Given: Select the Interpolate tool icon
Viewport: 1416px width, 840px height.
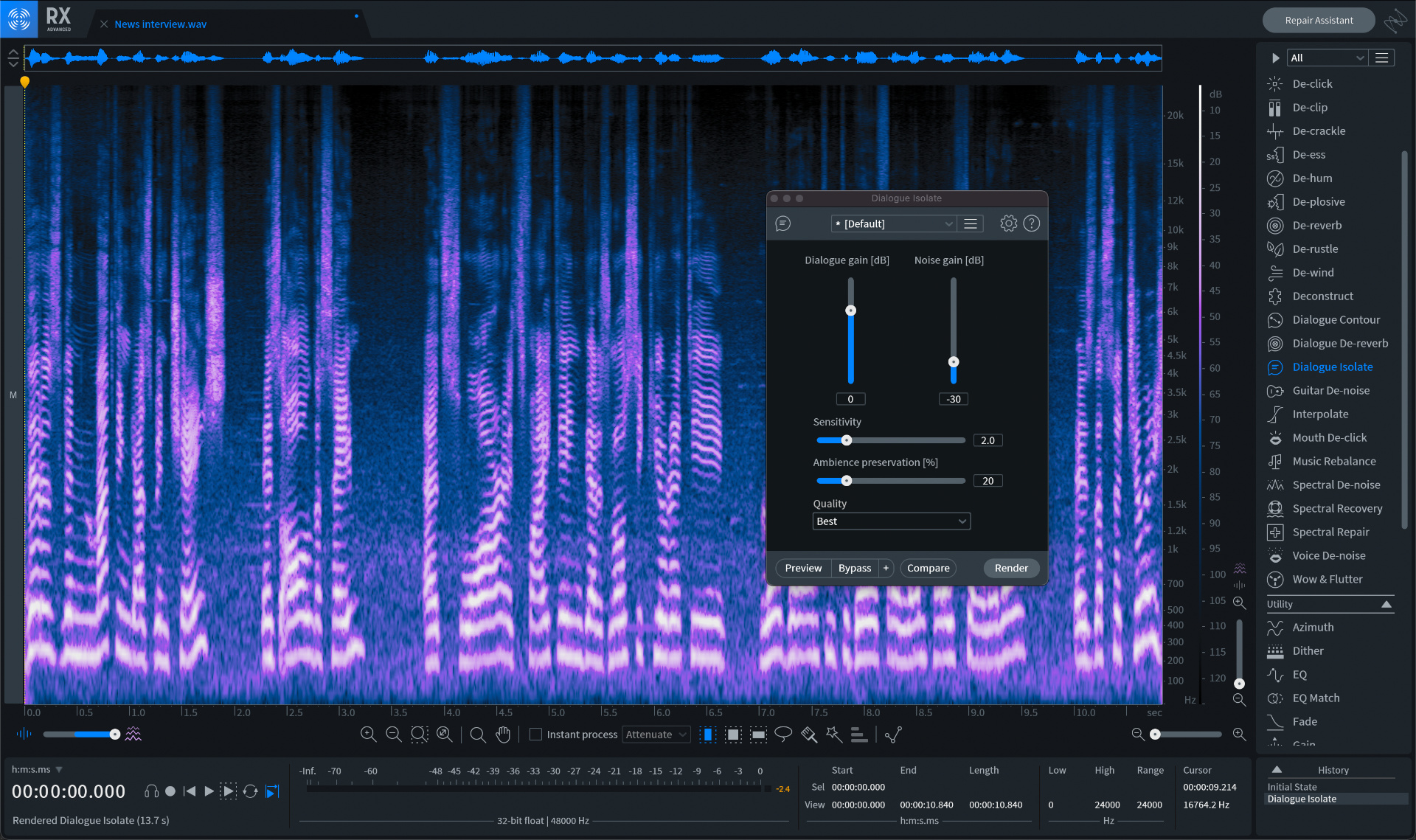Looking at the screenshot, I should pos(1276,414).
